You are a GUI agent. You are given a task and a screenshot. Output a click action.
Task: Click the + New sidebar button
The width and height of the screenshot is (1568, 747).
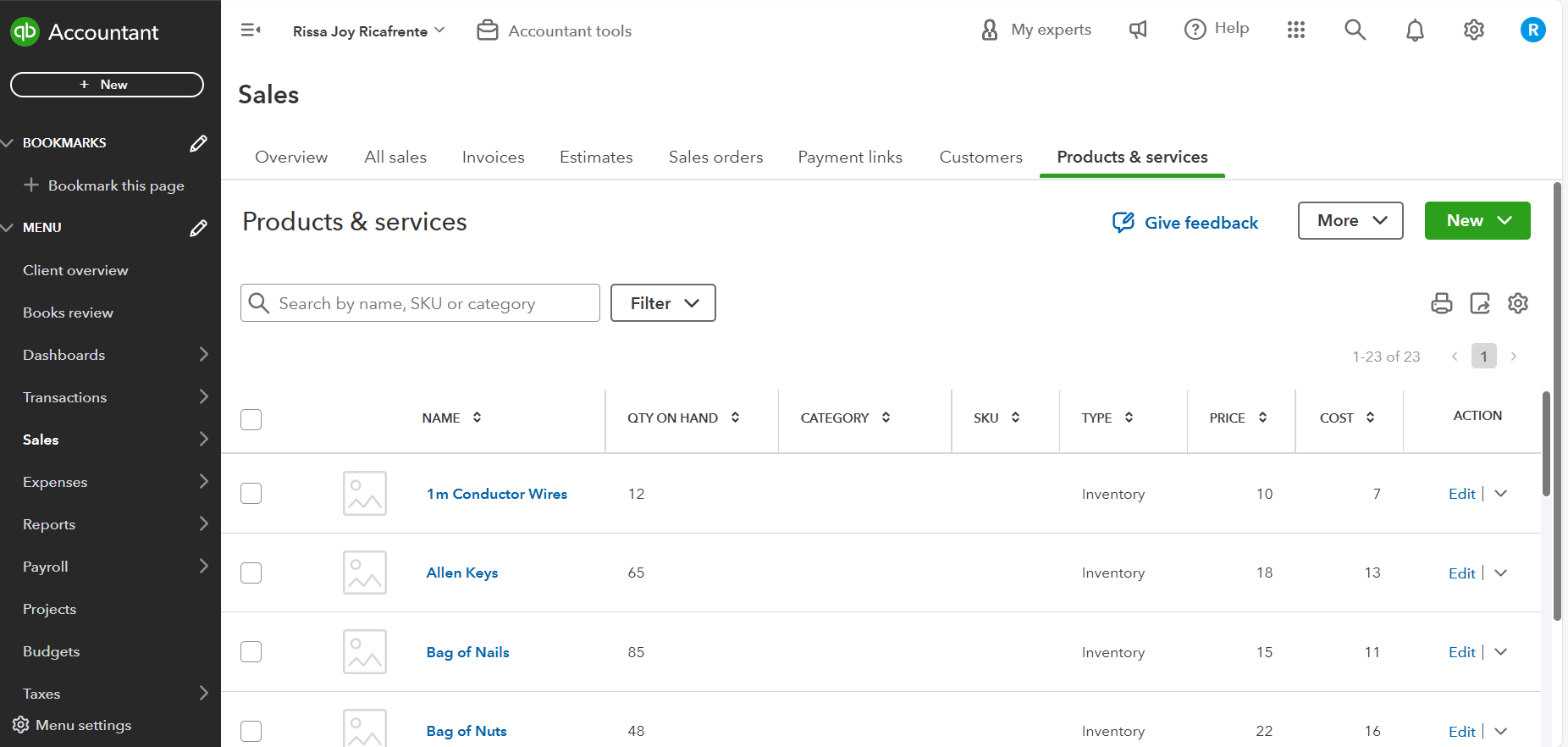click(107, 85)
